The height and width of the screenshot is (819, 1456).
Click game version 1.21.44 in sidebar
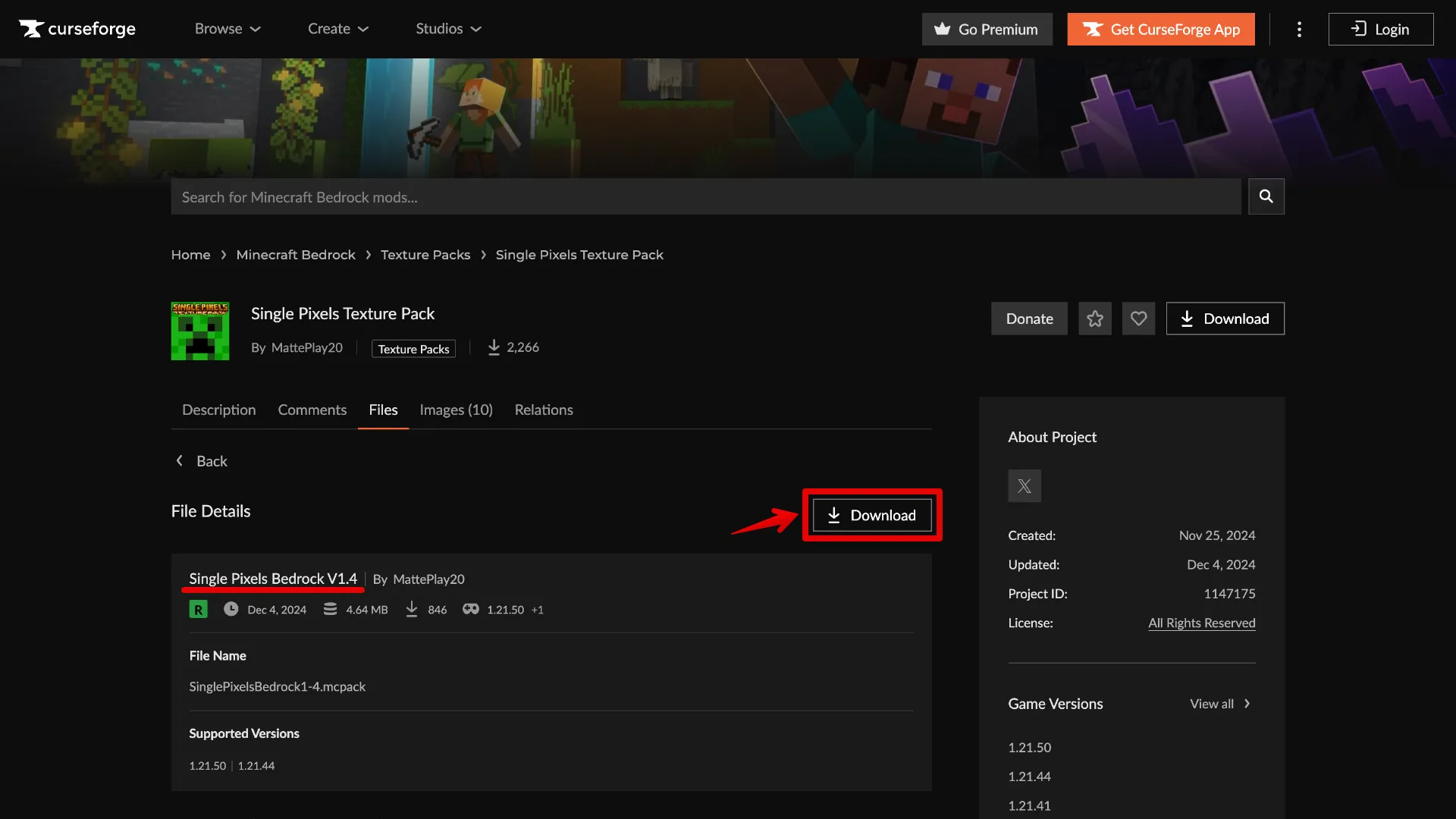(1029, 777)
